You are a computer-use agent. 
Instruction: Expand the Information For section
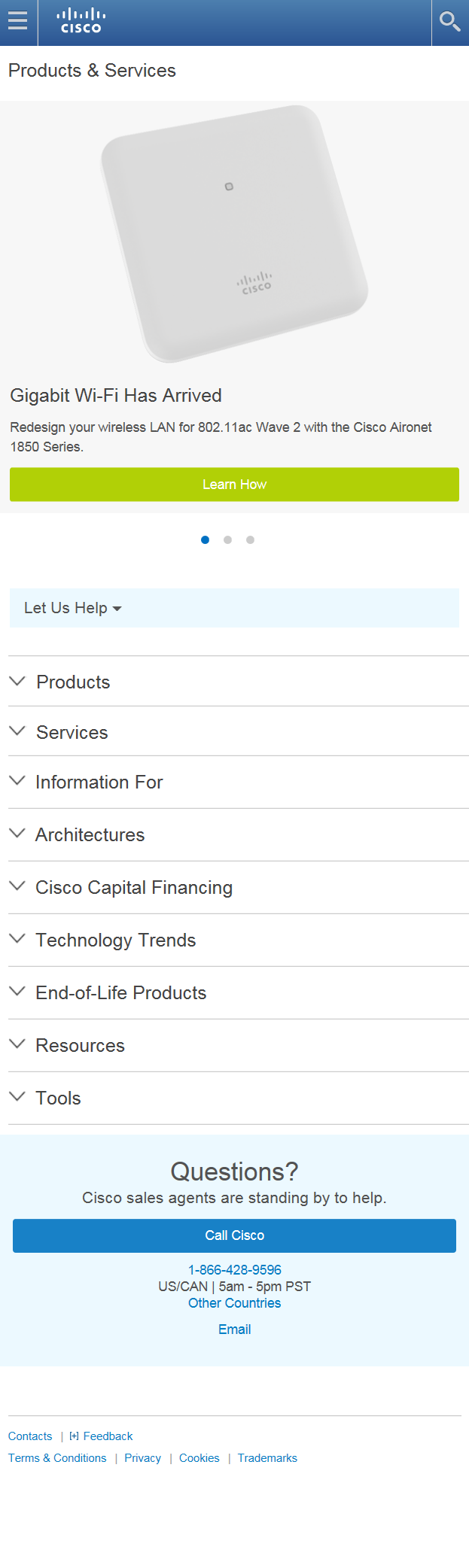17,781
